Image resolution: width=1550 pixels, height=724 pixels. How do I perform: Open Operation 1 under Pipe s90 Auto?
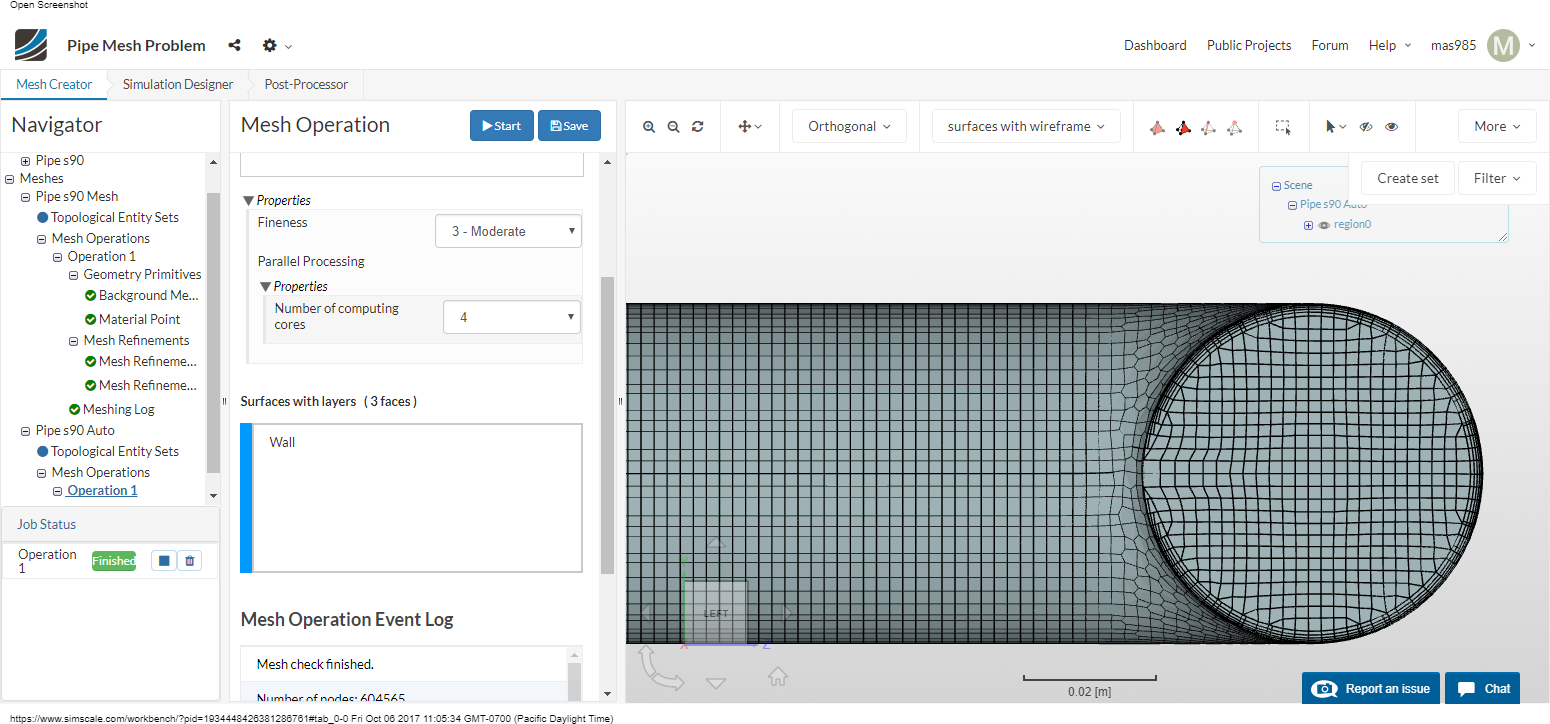click(102, 491)
